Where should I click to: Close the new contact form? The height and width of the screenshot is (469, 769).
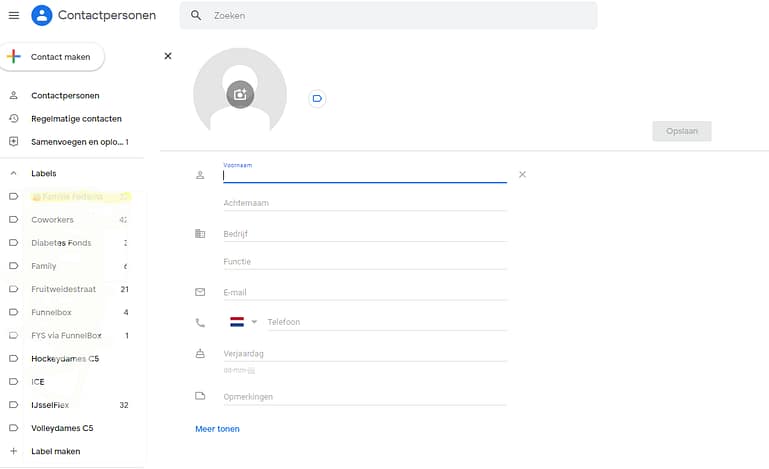click(168, 56)
